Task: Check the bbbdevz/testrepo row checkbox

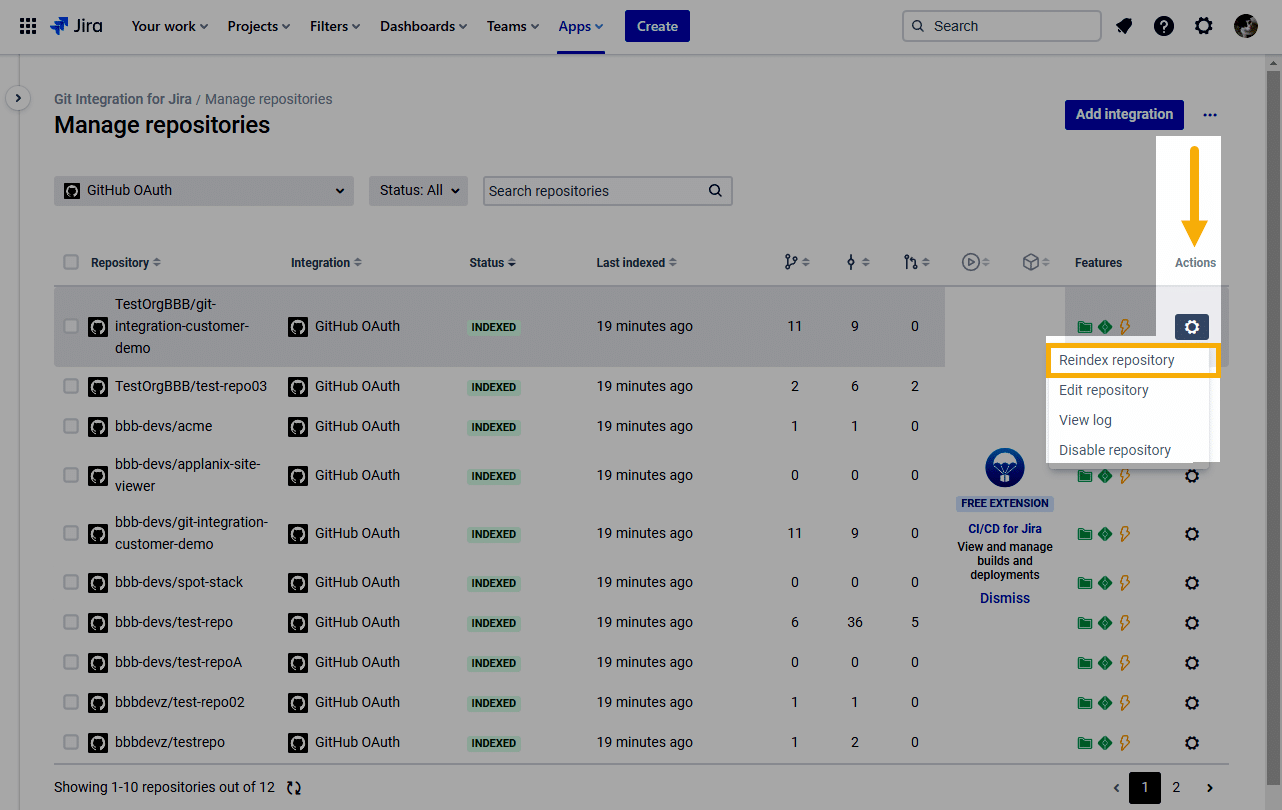Action: pyautogui.click(x=71, y=742)
